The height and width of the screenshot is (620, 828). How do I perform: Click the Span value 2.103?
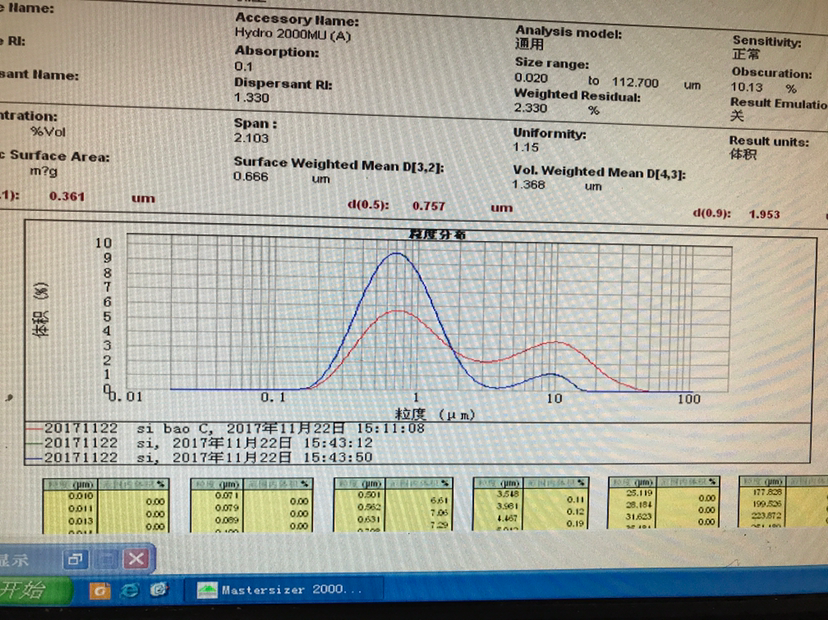(251, 138)
